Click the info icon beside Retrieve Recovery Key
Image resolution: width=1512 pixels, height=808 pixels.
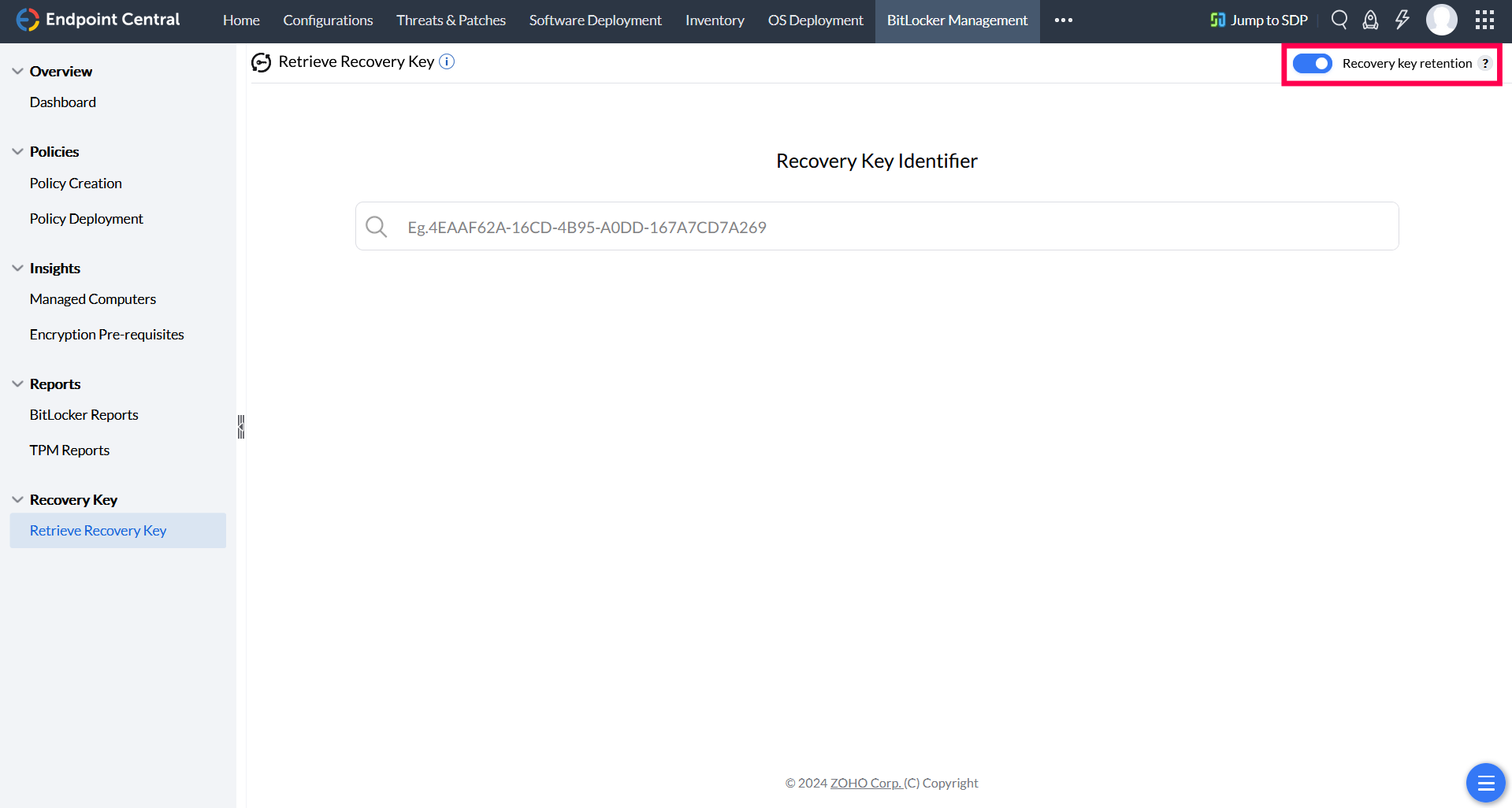coord(447,61)
